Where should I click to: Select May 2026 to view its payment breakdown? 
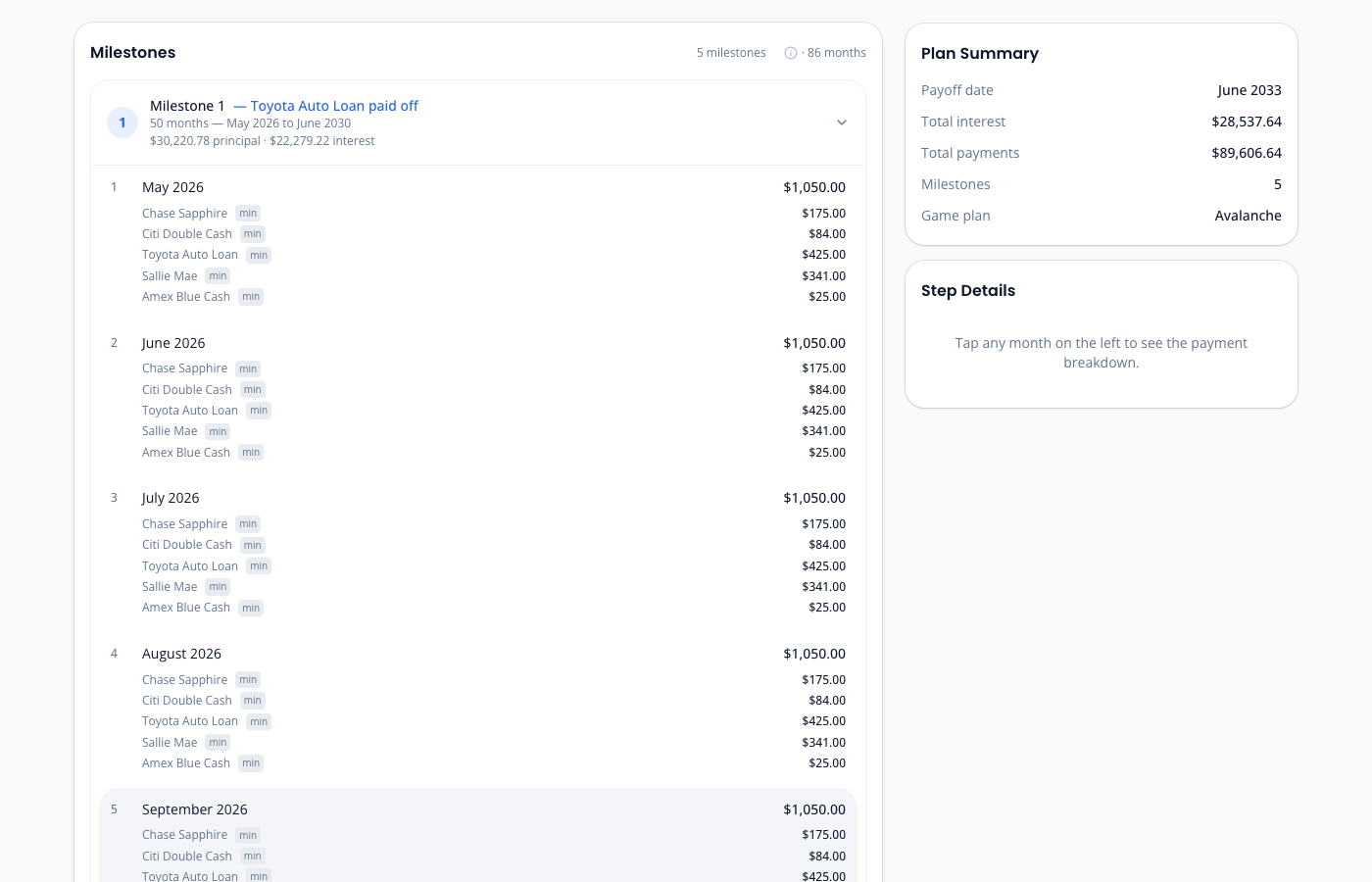point(172,187)
